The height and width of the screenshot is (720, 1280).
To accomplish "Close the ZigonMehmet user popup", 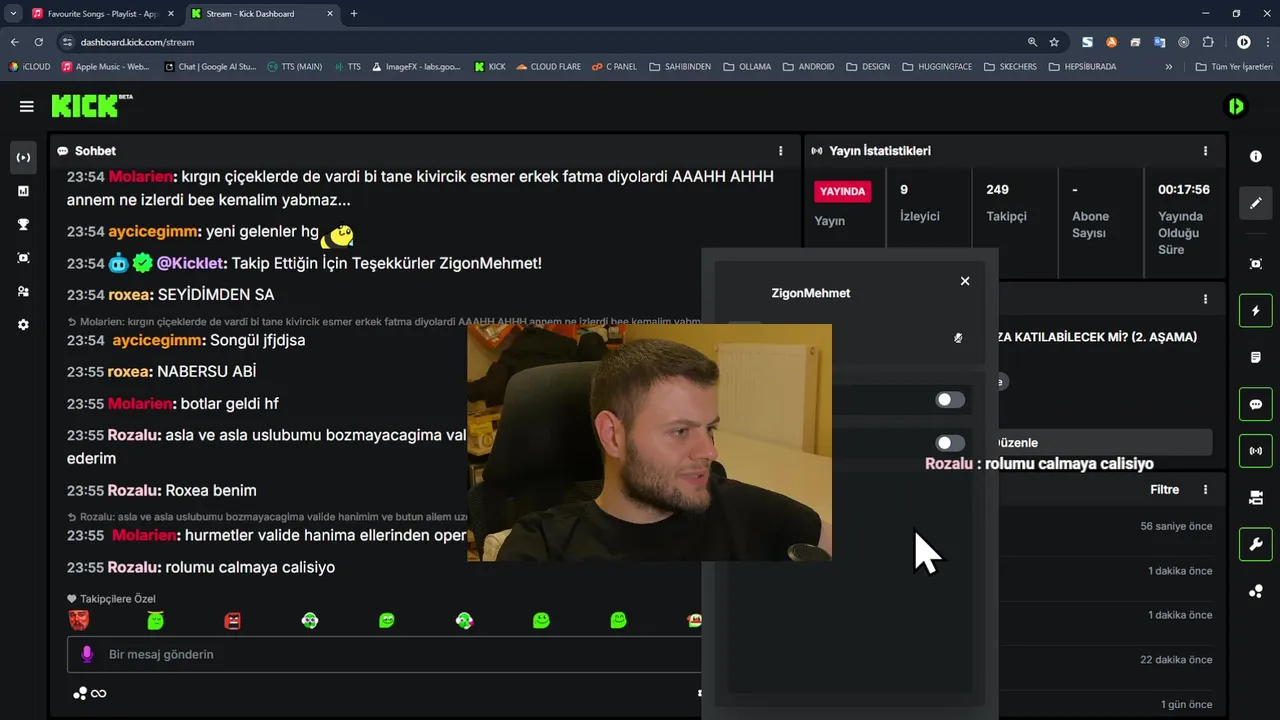I will pyautogui.click(x=965, y=281).
